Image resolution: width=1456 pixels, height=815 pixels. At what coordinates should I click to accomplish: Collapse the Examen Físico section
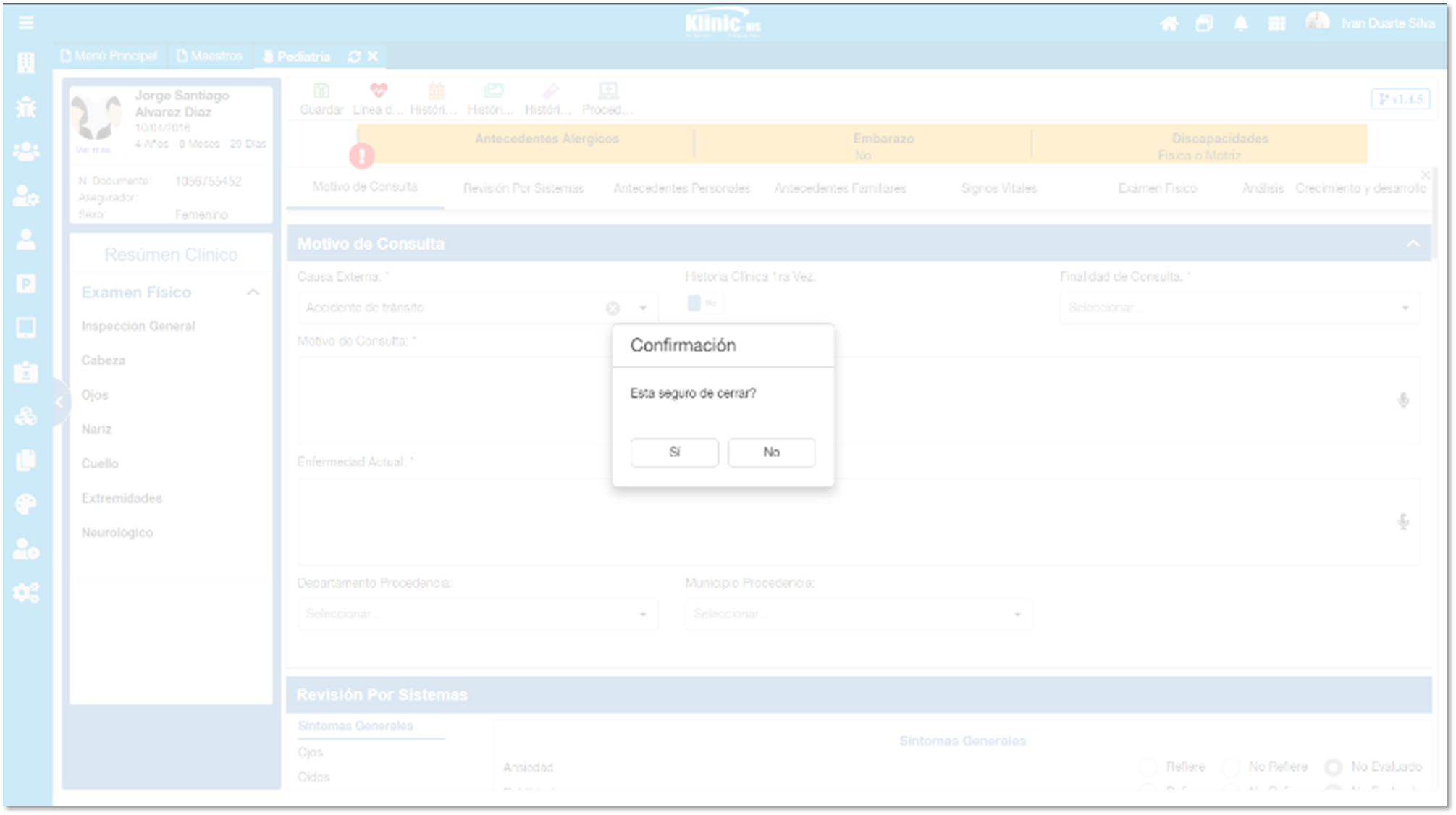pos(253,292)
